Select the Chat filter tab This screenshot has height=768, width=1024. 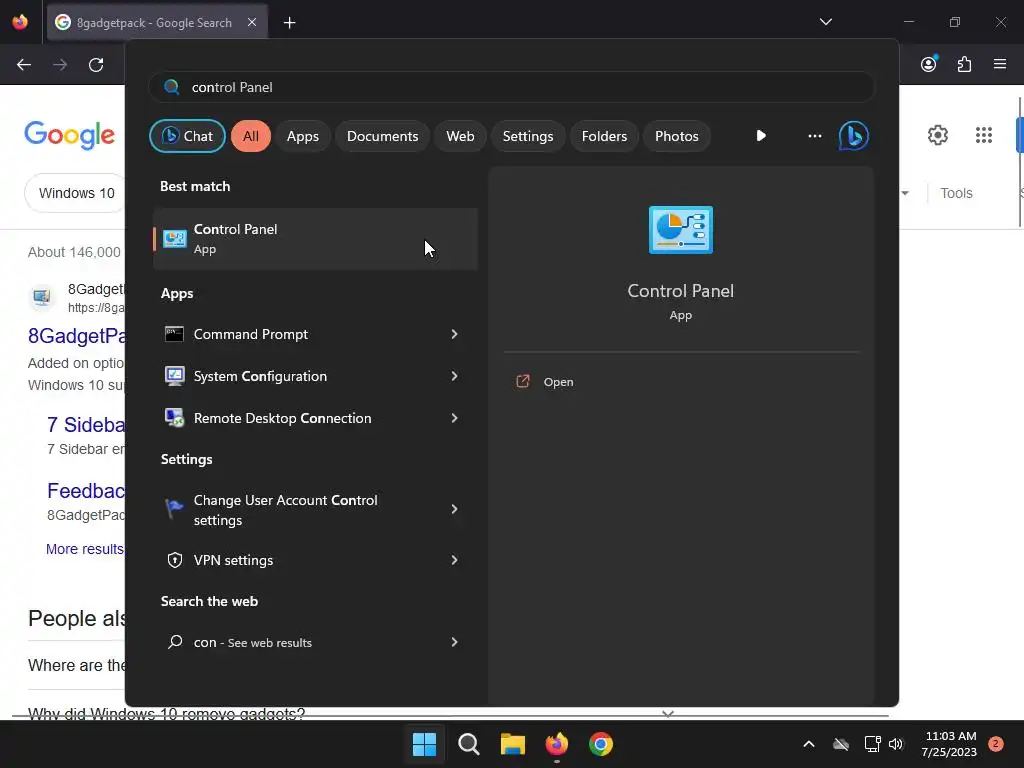pos(187,136)
